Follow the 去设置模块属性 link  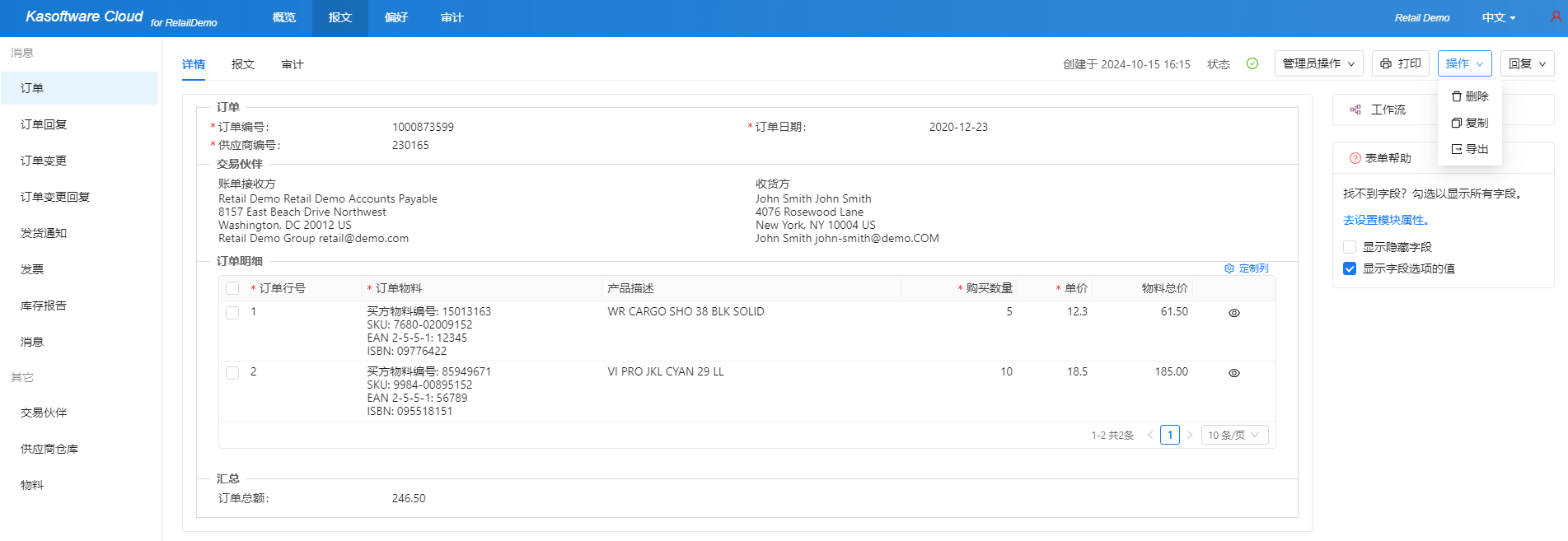[x=1386, y=220]
